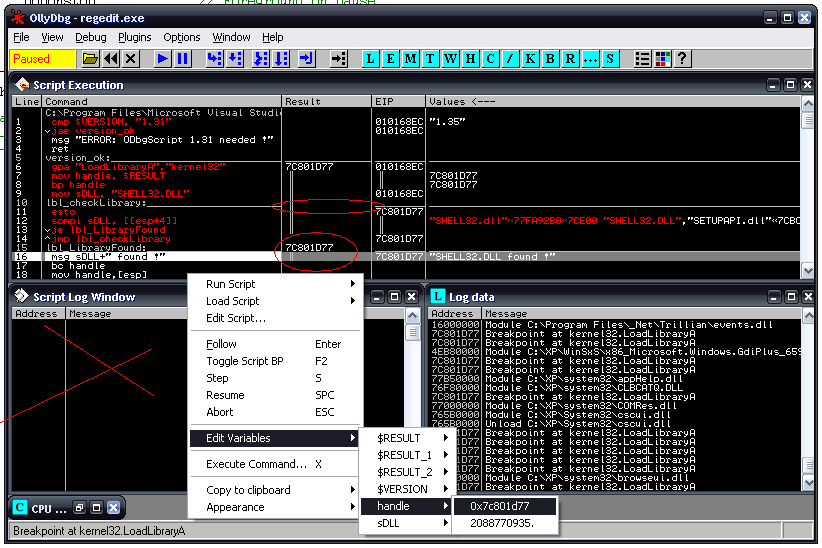The width and height of the screenshot is (822, 548).
Task: Select Toggle Script BP in context menu
Action: [x=244, y=361]
